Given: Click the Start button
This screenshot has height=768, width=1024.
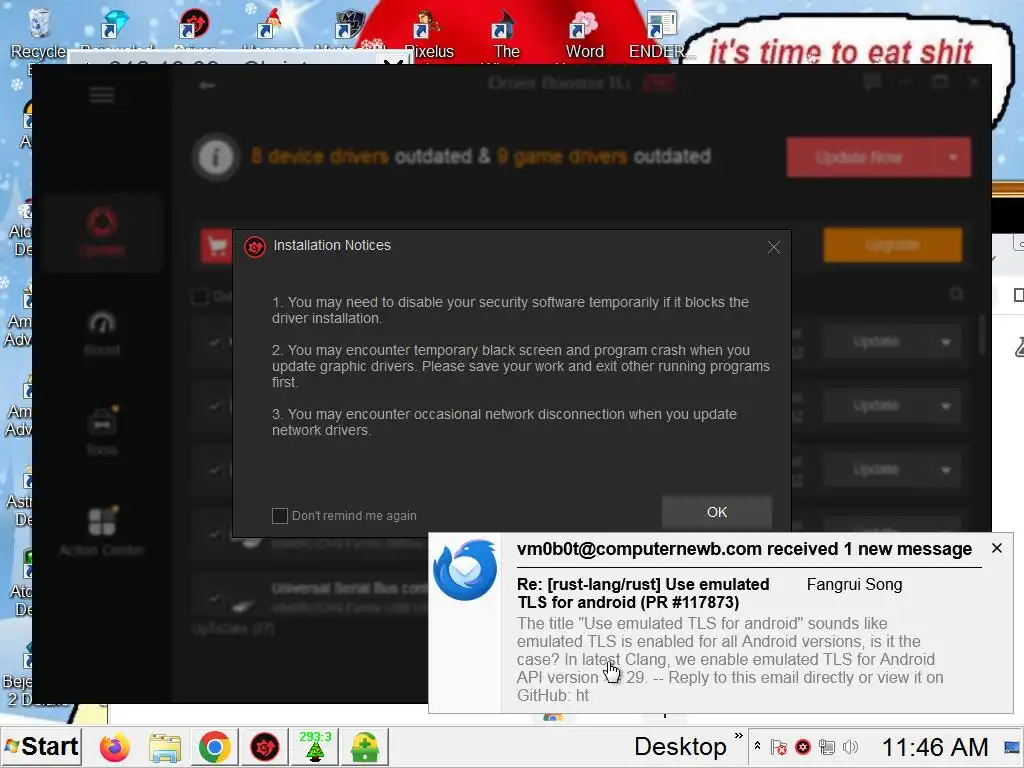Looking at the screenshot, I should coord(40,746).
